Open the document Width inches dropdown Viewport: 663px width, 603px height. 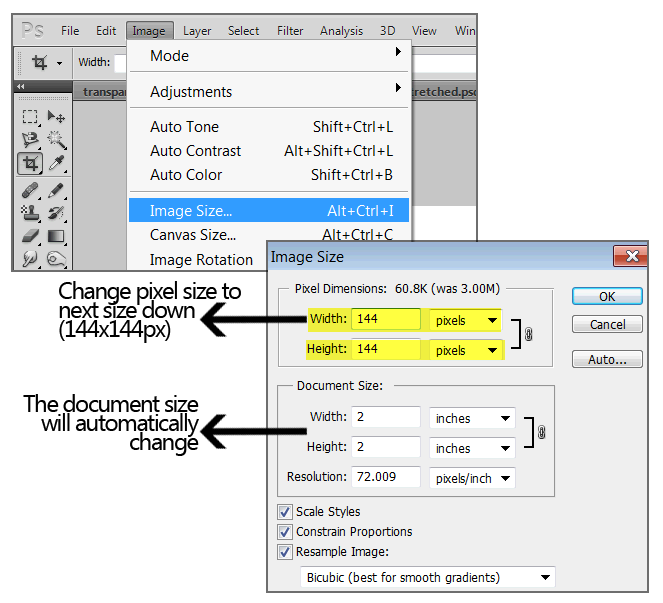point(472,418)
